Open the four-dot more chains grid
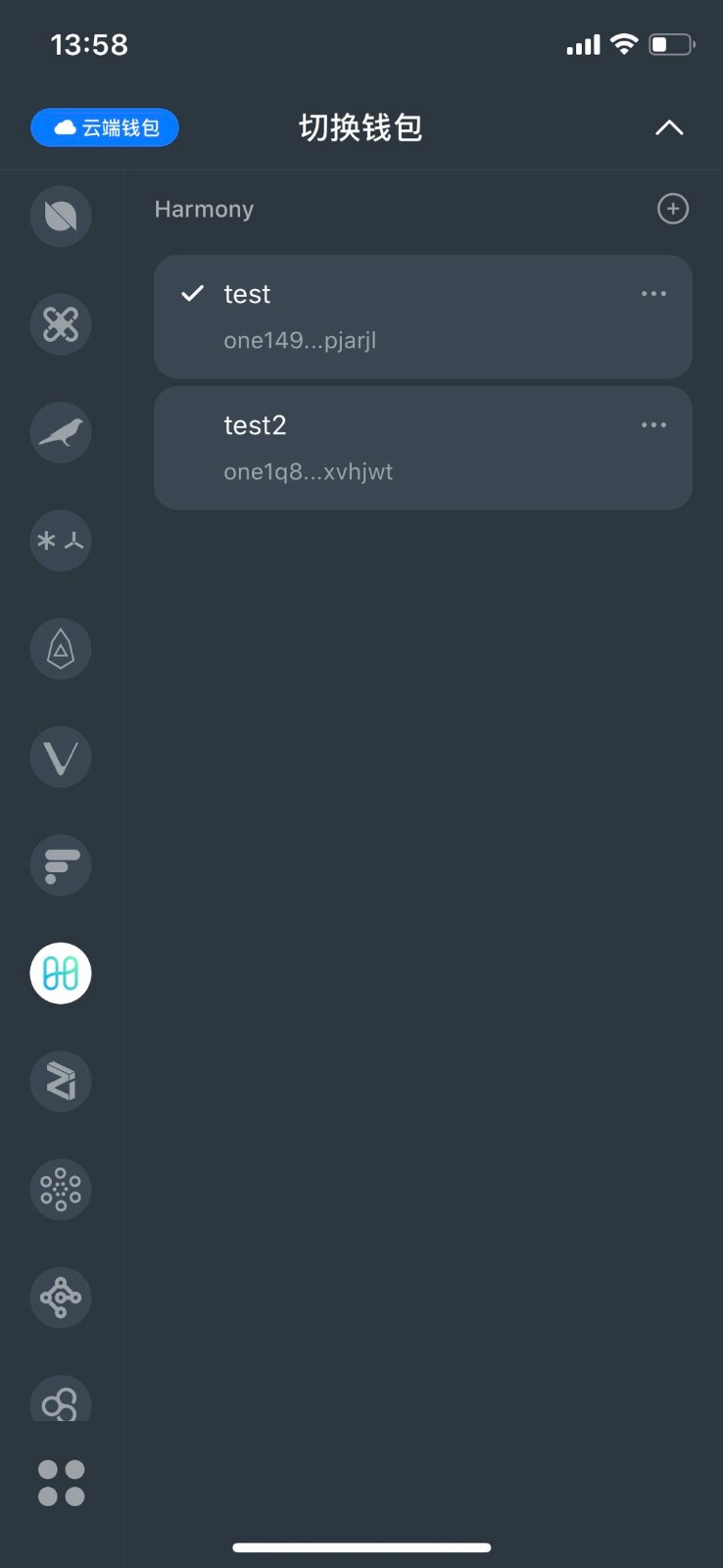The width and height of the screenshot is (723, 1568). [x=61, y=1483]
